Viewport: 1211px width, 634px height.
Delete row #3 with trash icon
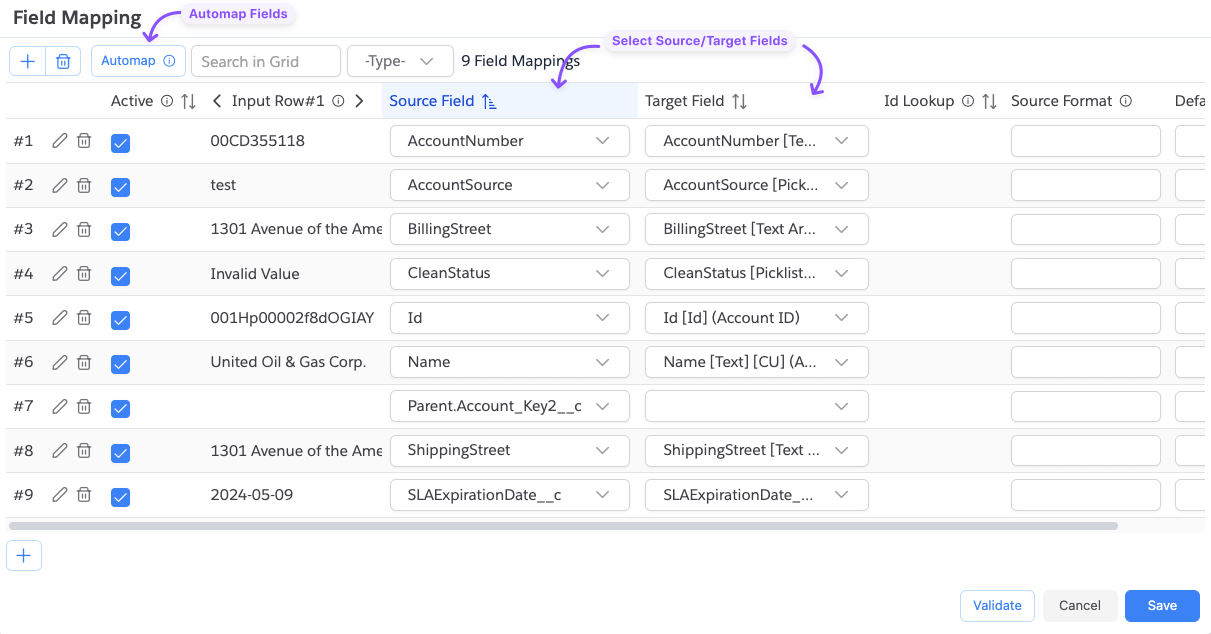pyautogui.click(x=84, y=229)
